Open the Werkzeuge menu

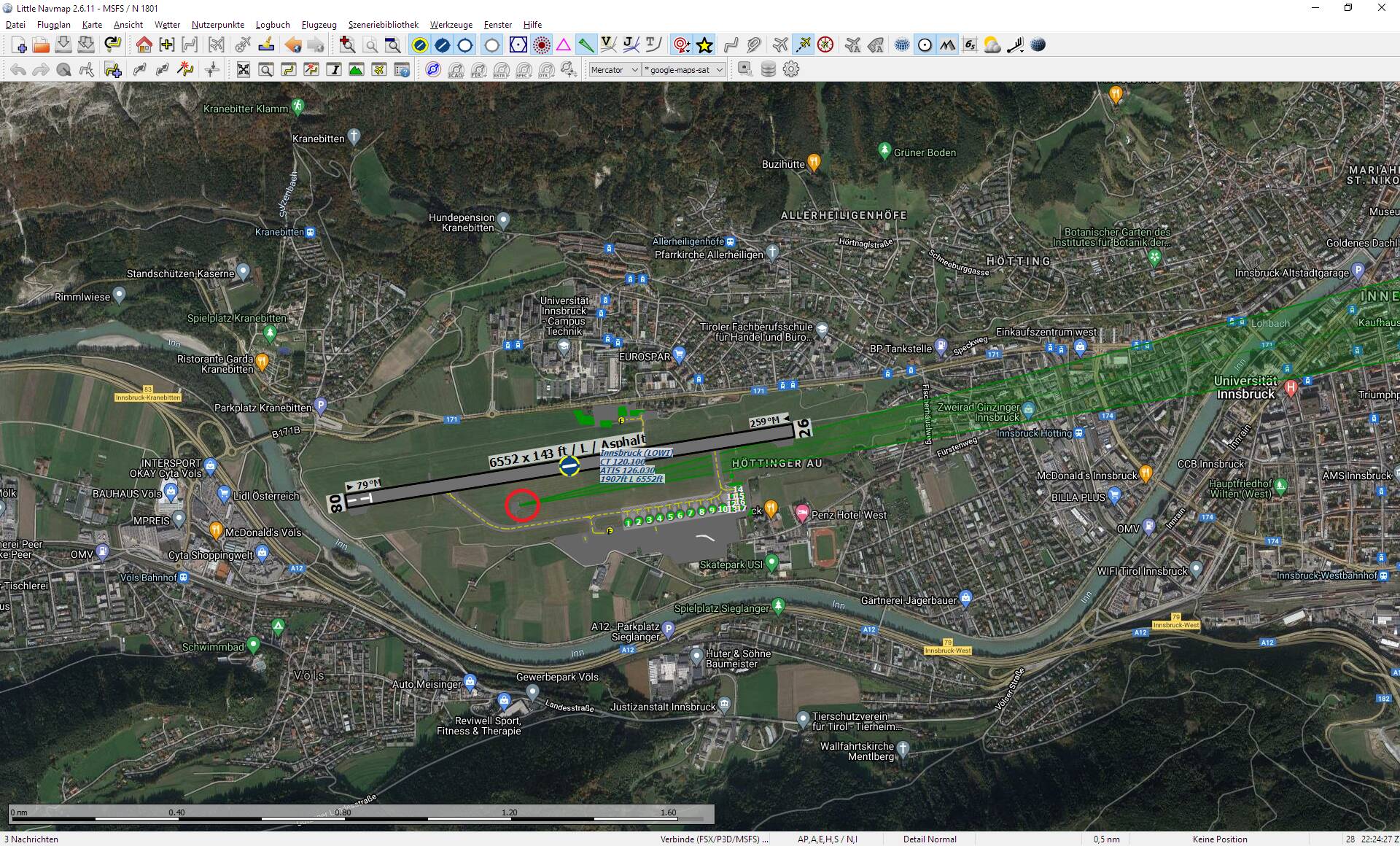pyautogui.click(x=451, y=24)
